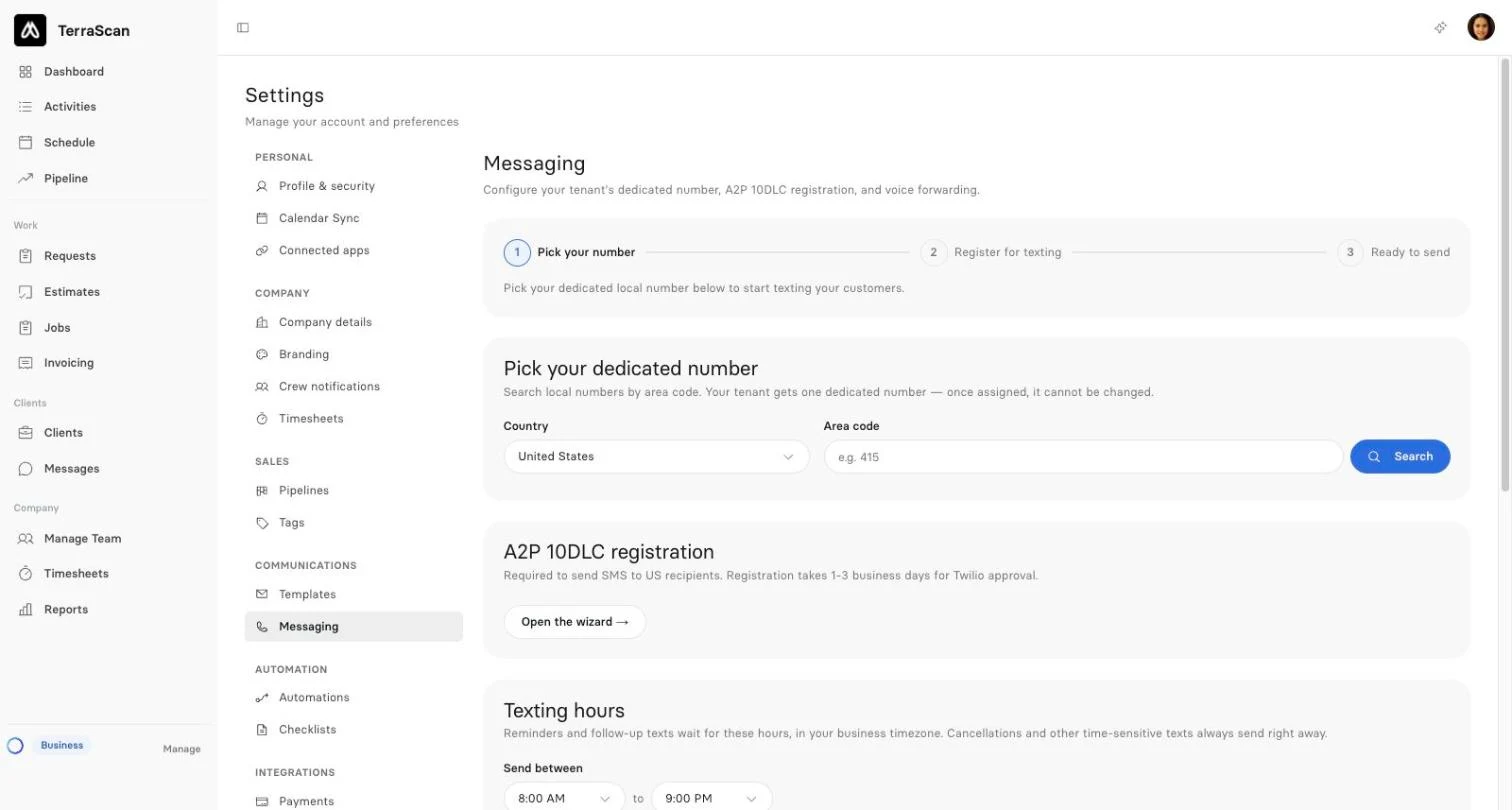Open Crew notifications settings
Viewport: 1512px width, 810px height.
pos(354,387)
